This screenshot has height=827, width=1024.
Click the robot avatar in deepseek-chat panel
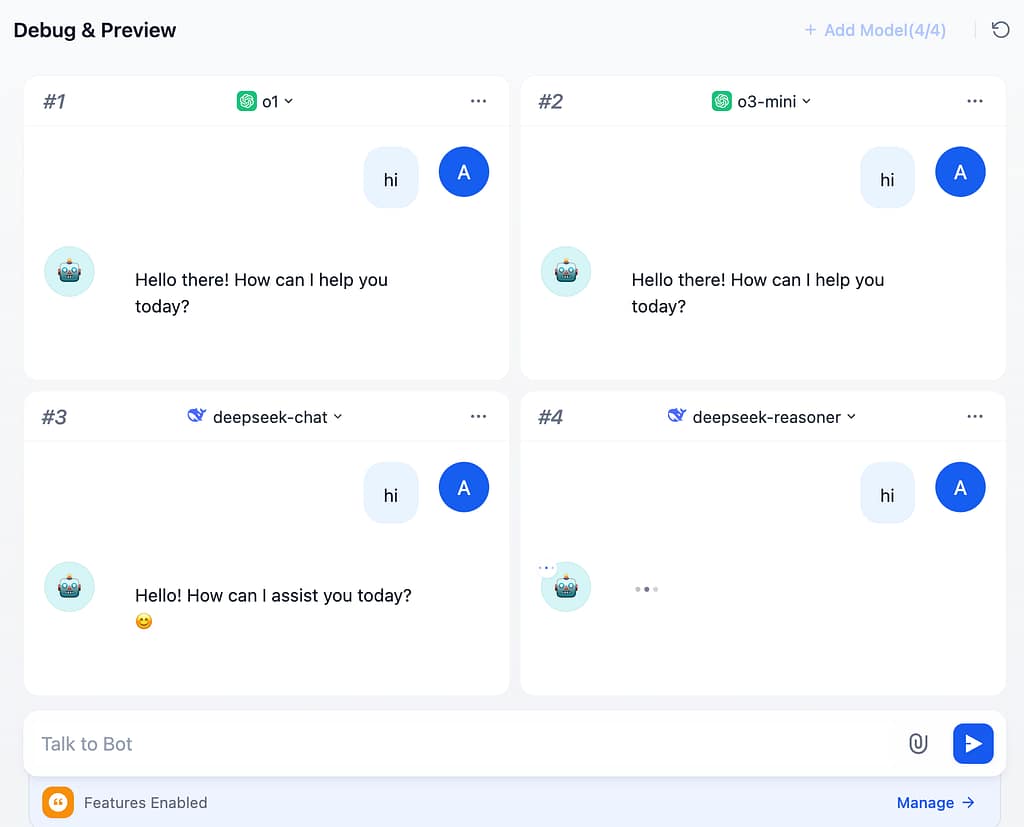coord(69,587)
